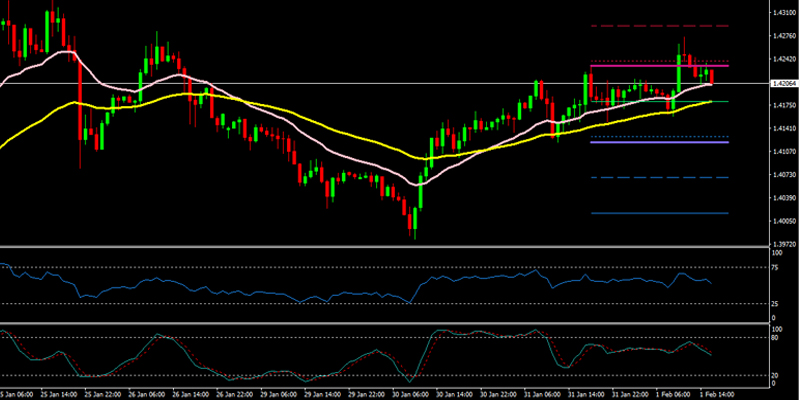Click the 1.41070 price axis label

point(783,151)
